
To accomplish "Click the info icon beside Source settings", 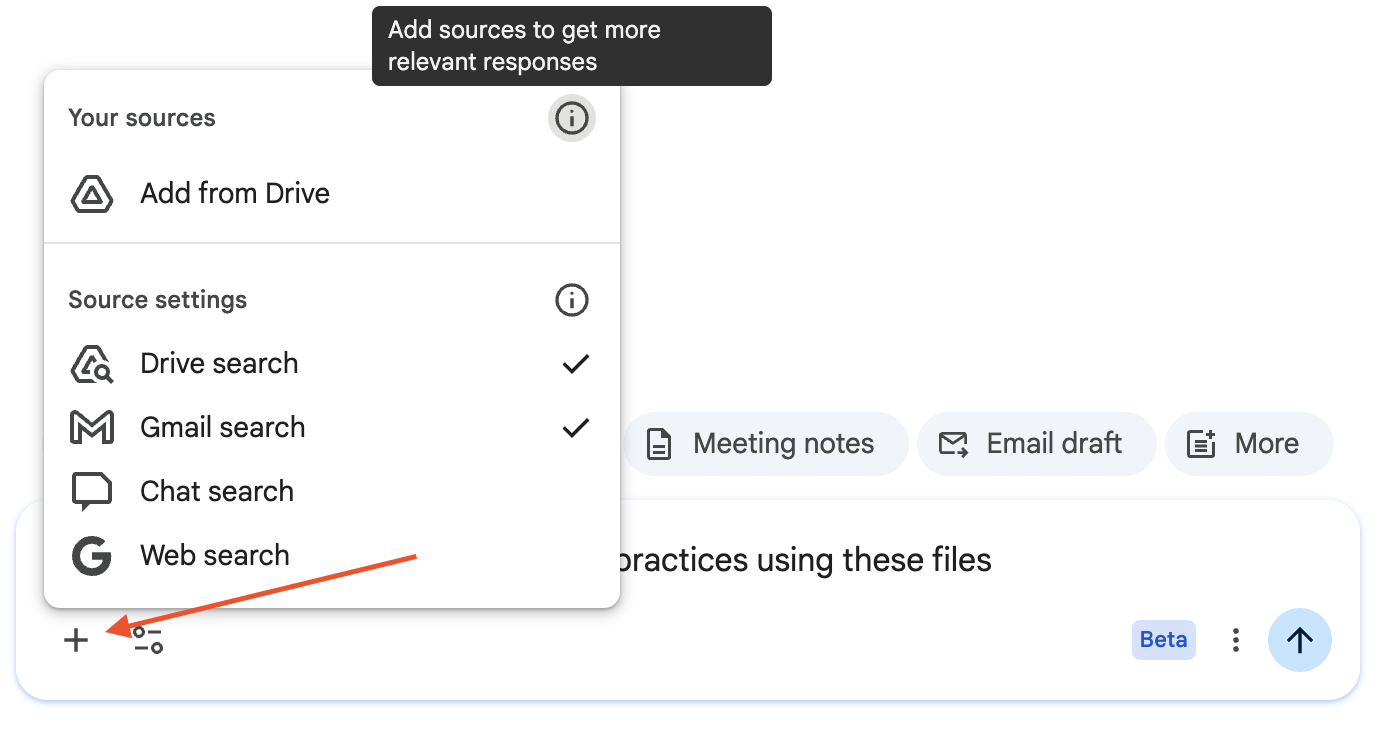I will click(572, 300).
